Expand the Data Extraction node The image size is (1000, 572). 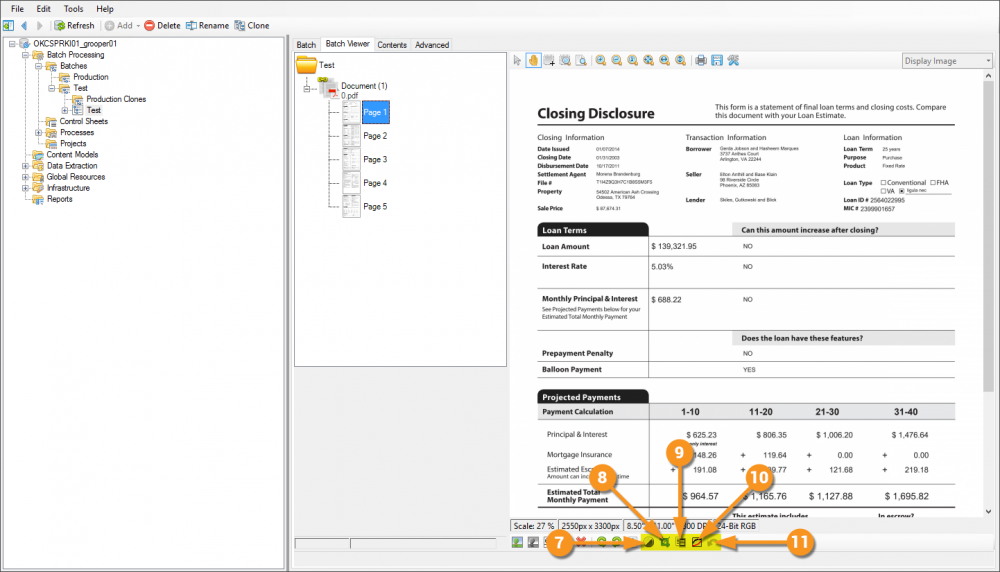tap(26, 166)
